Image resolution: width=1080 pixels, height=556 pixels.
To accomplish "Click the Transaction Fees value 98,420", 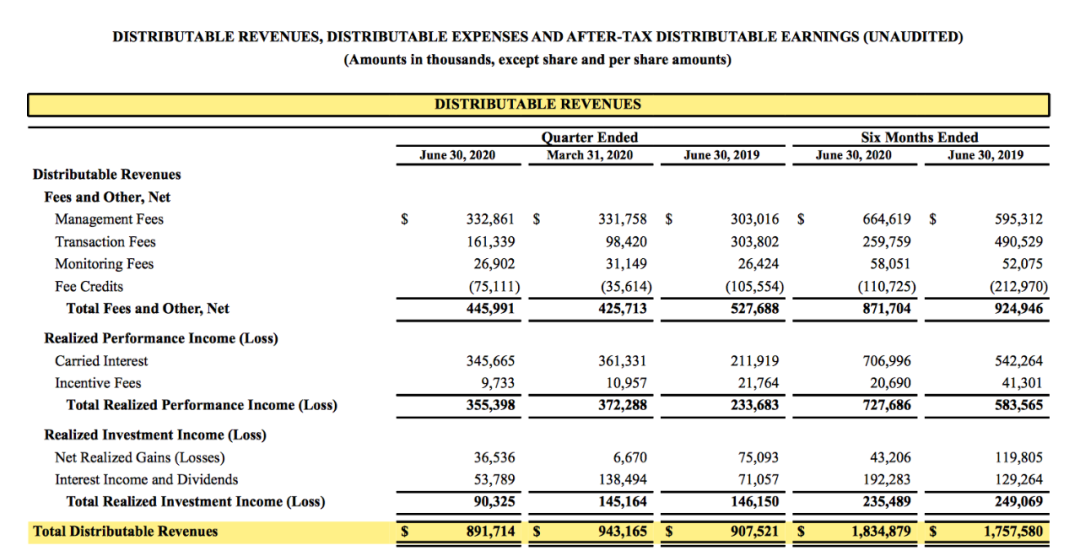I will tap(626, 242).
